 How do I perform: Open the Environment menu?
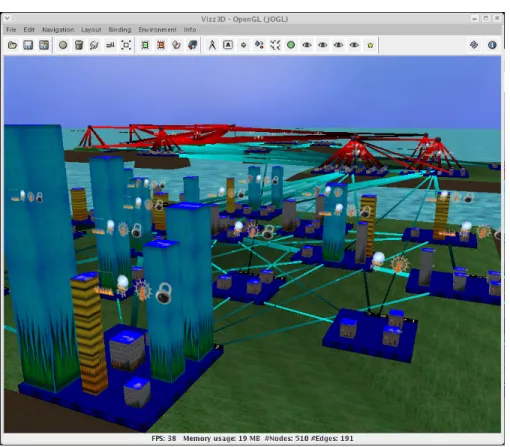coord(157,30)
